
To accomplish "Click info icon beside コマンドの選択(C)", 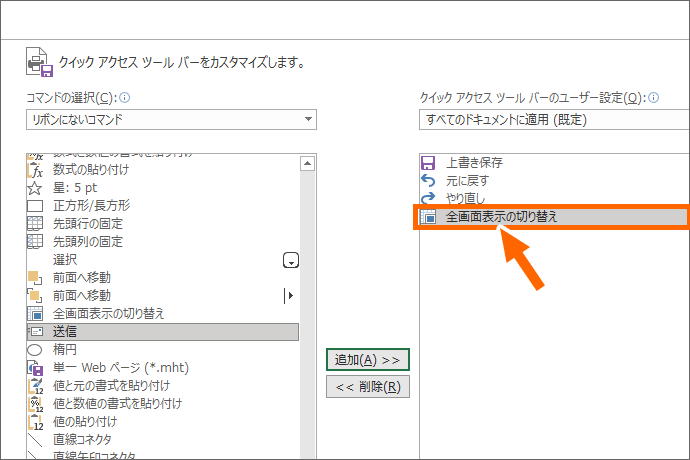I will pyautogui.click(x=125, y=98).
